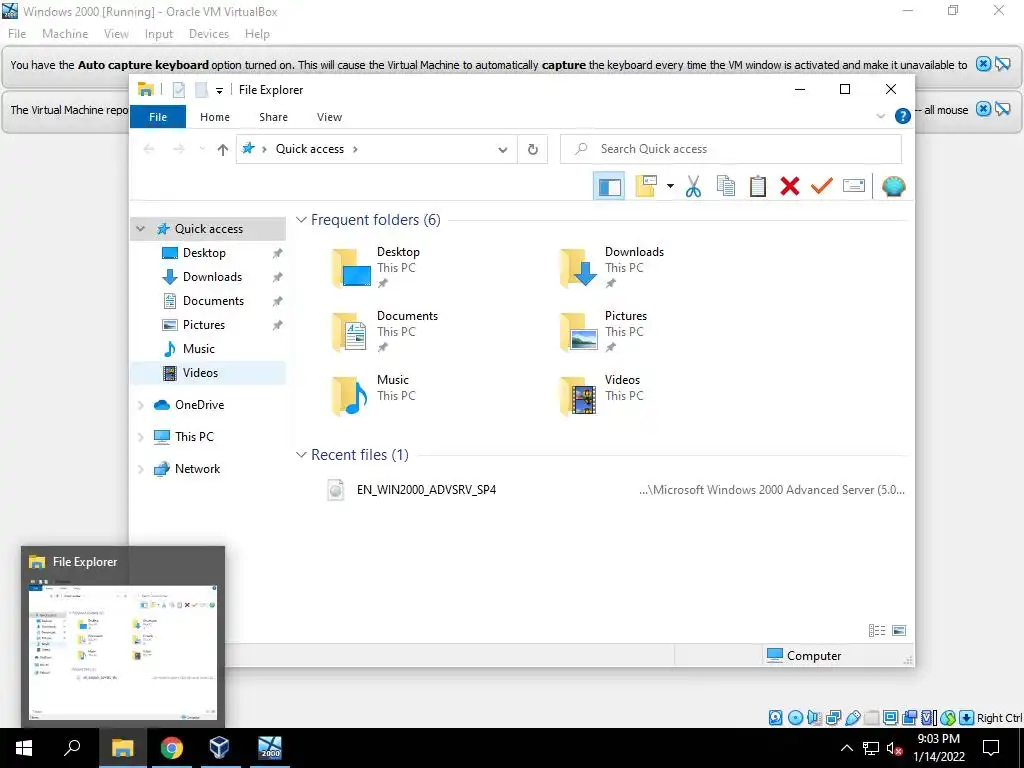Collapse the Frequent folders group
The height and width of the screenshot is (768, 1024).
click(301, 219)
